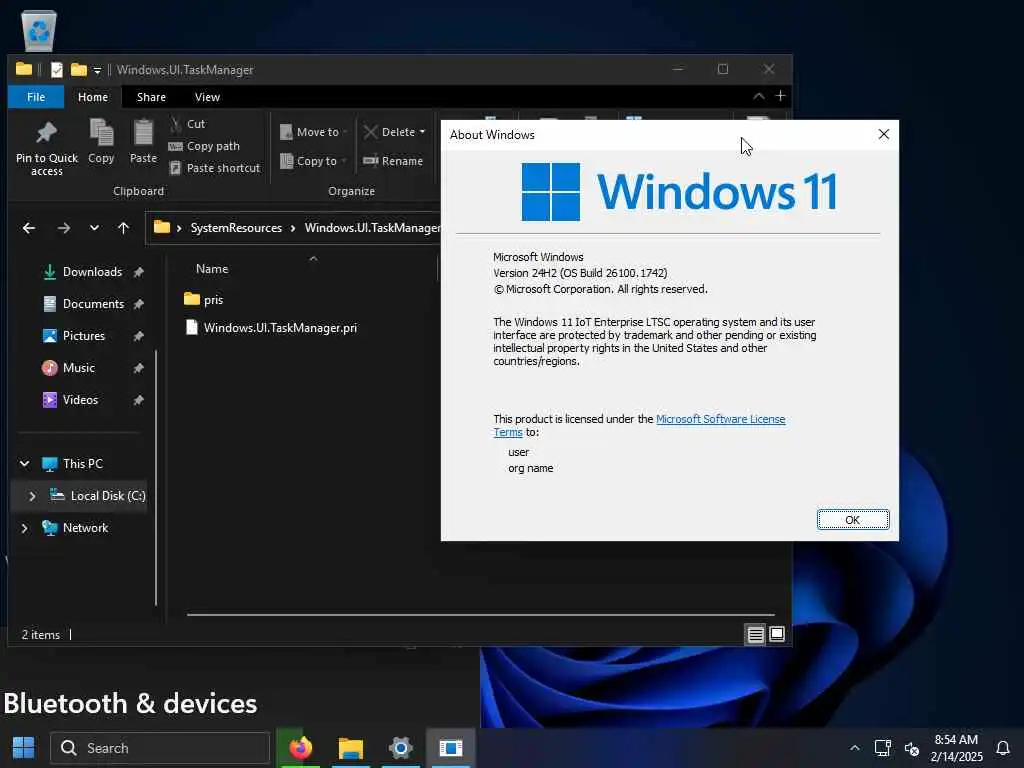
Task: Open Music in Quick access
Action: pos(78,368)
